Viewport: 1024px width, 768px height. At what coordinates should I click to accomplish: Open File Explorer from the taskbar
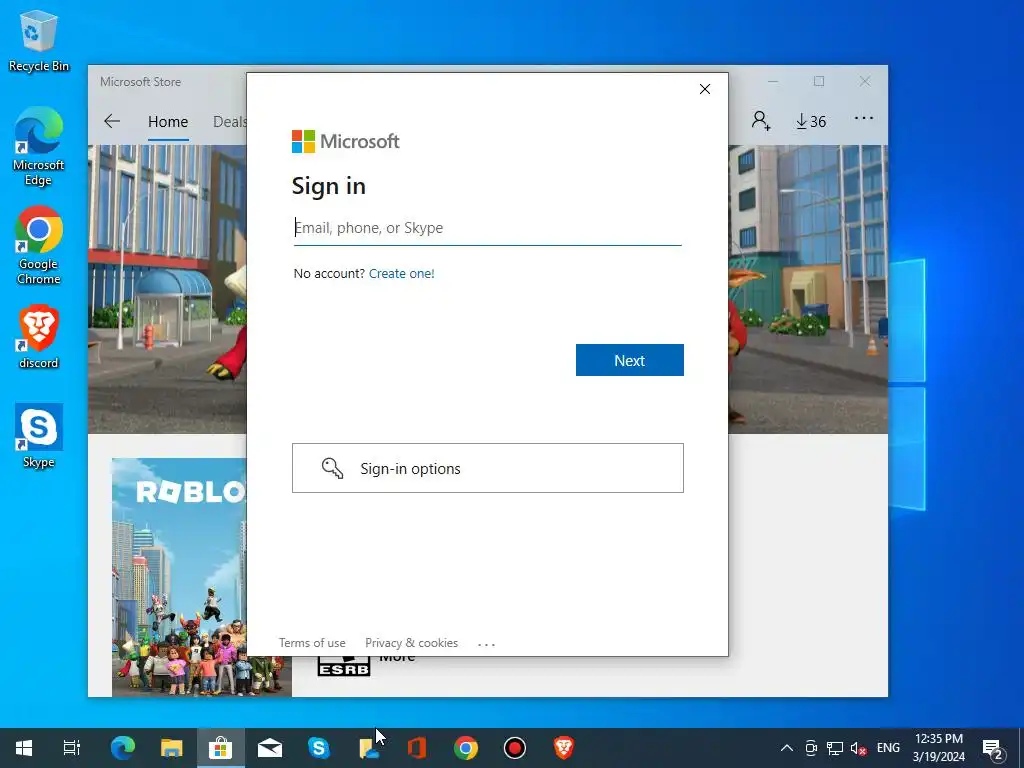[x=172, y=748]
